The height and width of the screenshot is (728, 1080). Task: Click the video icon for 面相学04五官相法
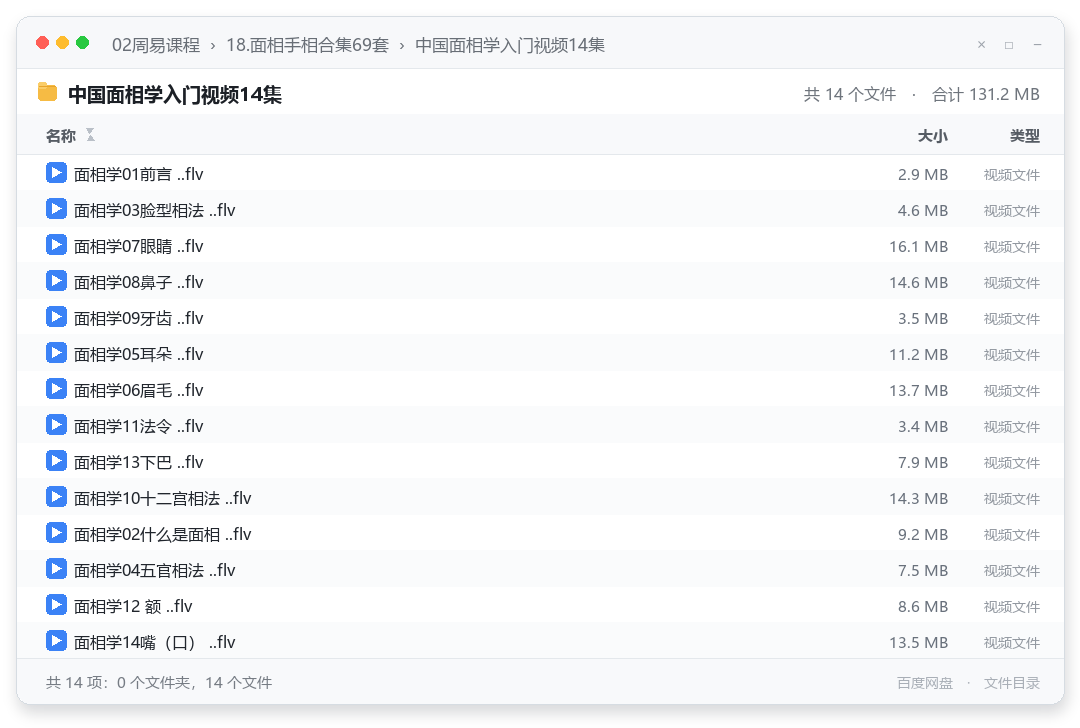coord(56,569)
